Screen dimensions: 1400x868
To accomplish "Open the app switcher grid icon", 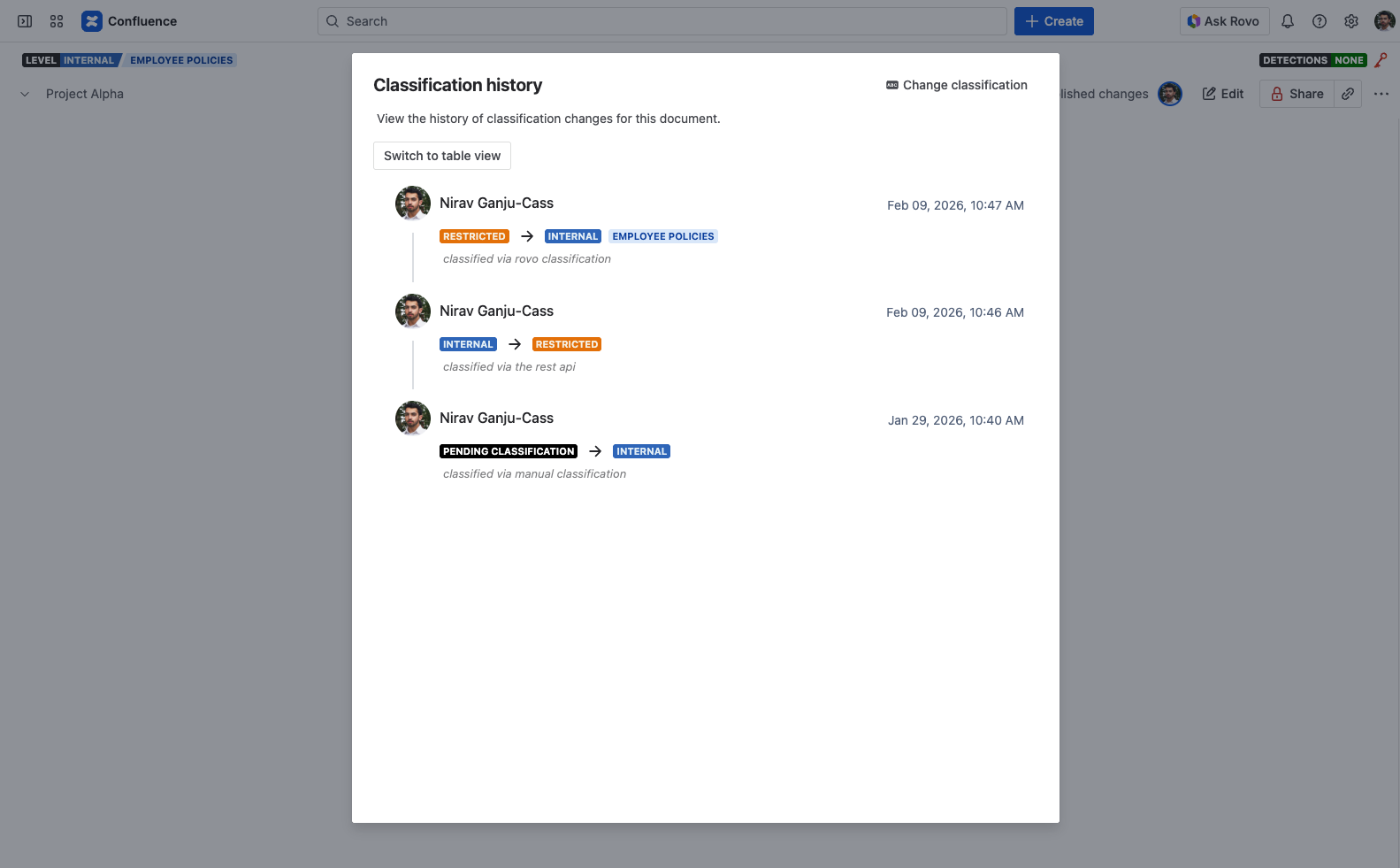I will pyautogui.click(x=57, y=21).
